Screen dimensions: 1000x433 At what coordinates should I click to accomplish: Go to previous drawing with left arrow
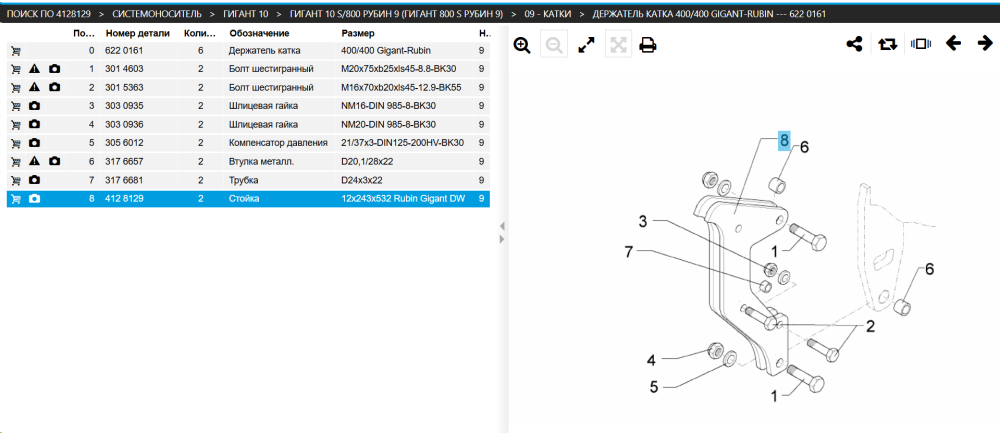(x=953, y=43)
